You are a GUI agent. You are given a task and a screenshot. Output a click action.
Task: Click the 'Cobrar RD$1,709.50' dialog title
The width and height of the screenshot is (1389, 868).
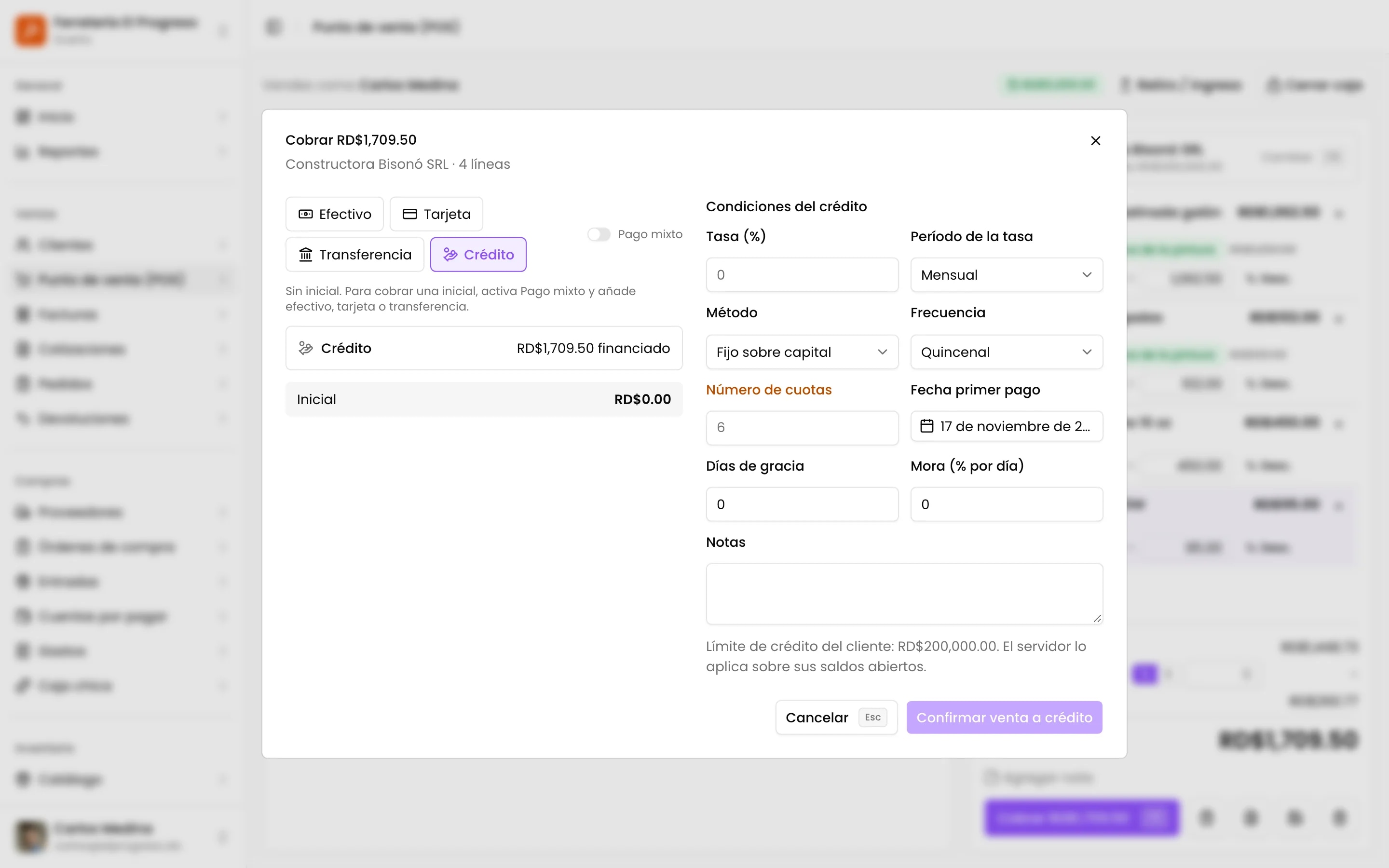click(351, 140)
